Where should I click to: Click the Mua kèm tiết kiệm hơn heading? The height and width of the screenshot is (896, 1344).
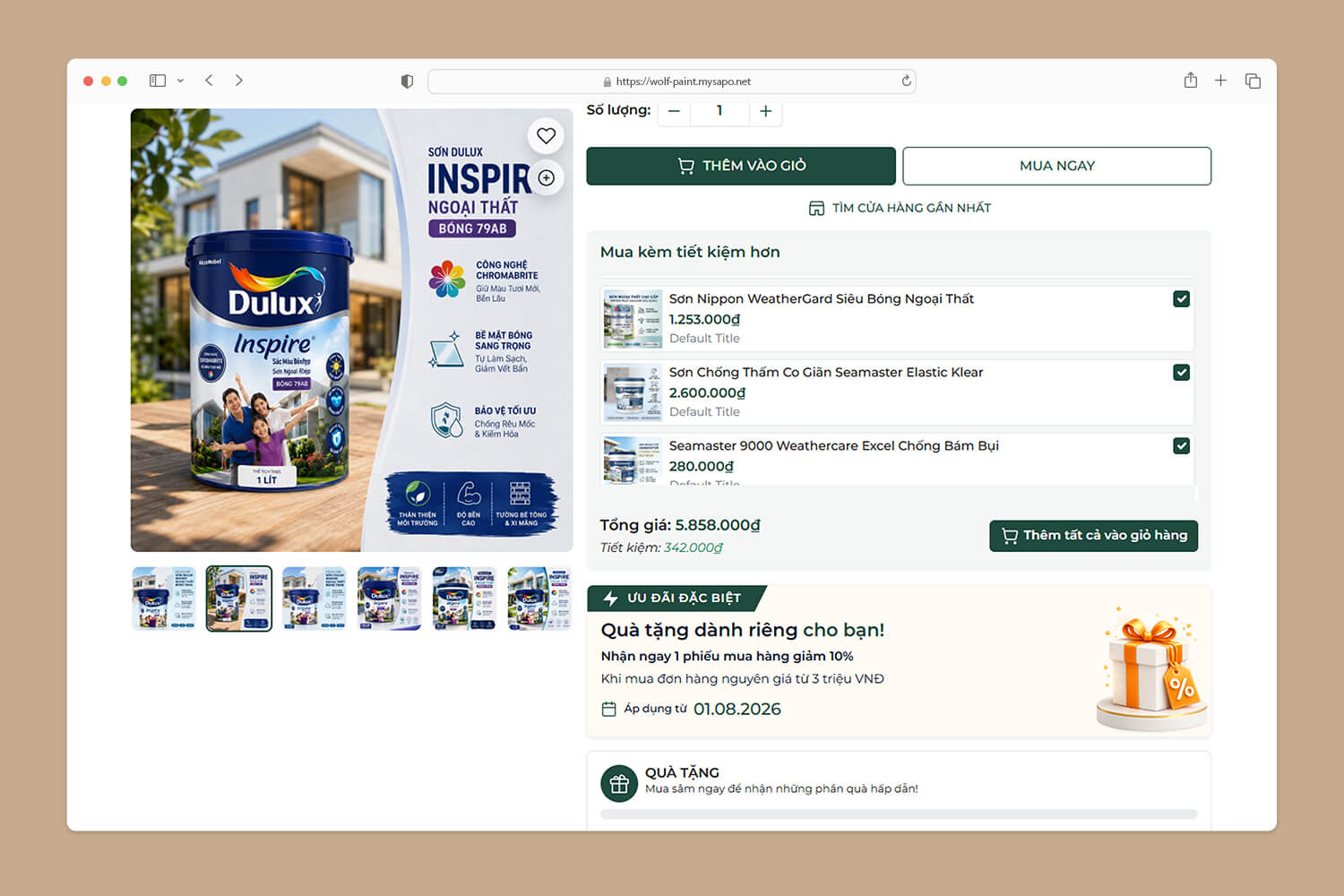click(690, 252)
